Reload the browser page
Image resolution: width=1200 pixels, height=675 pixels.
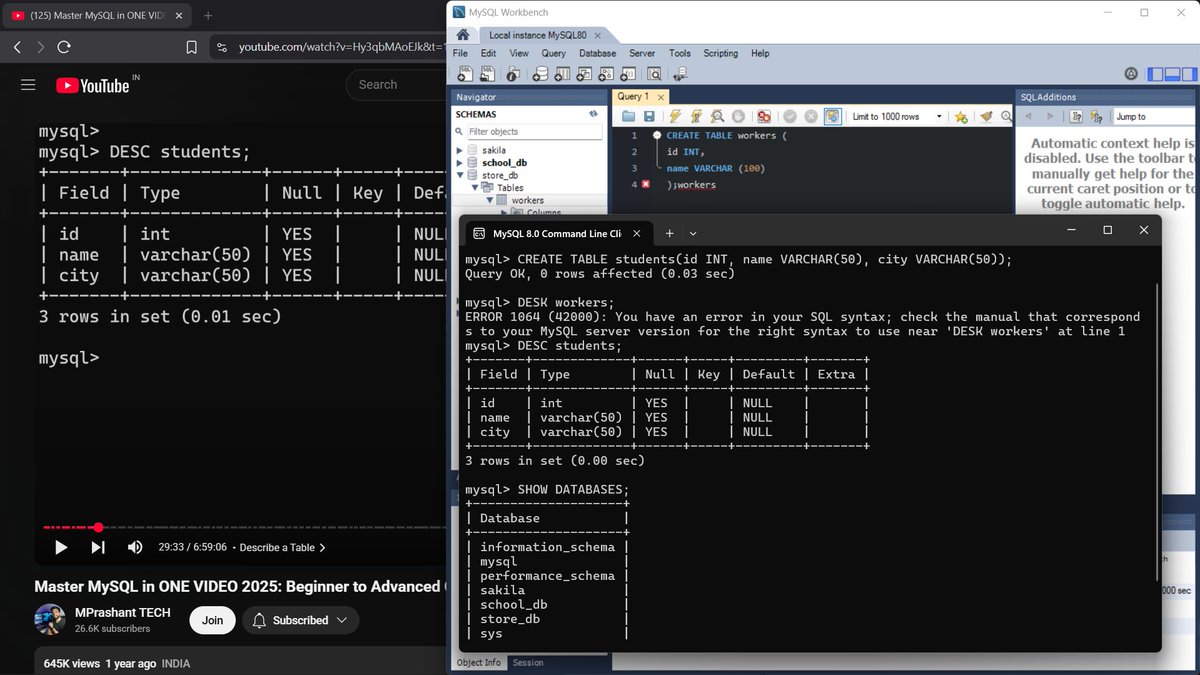tap(64, 47)
